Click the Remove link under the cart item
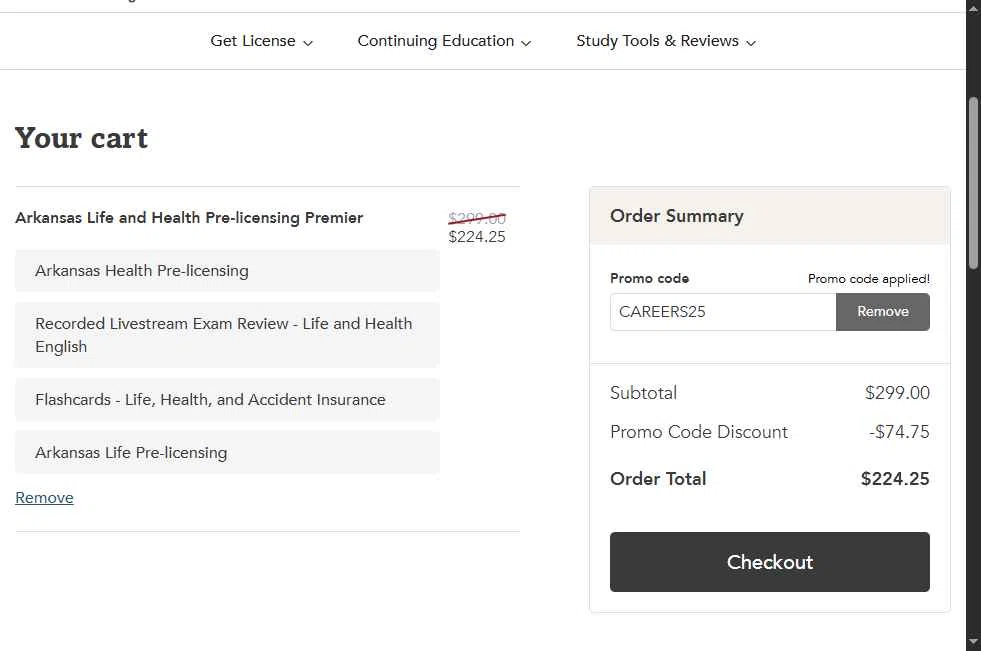Image resolution: width=981 pixels, height=651 pixels. pos(44,498)
